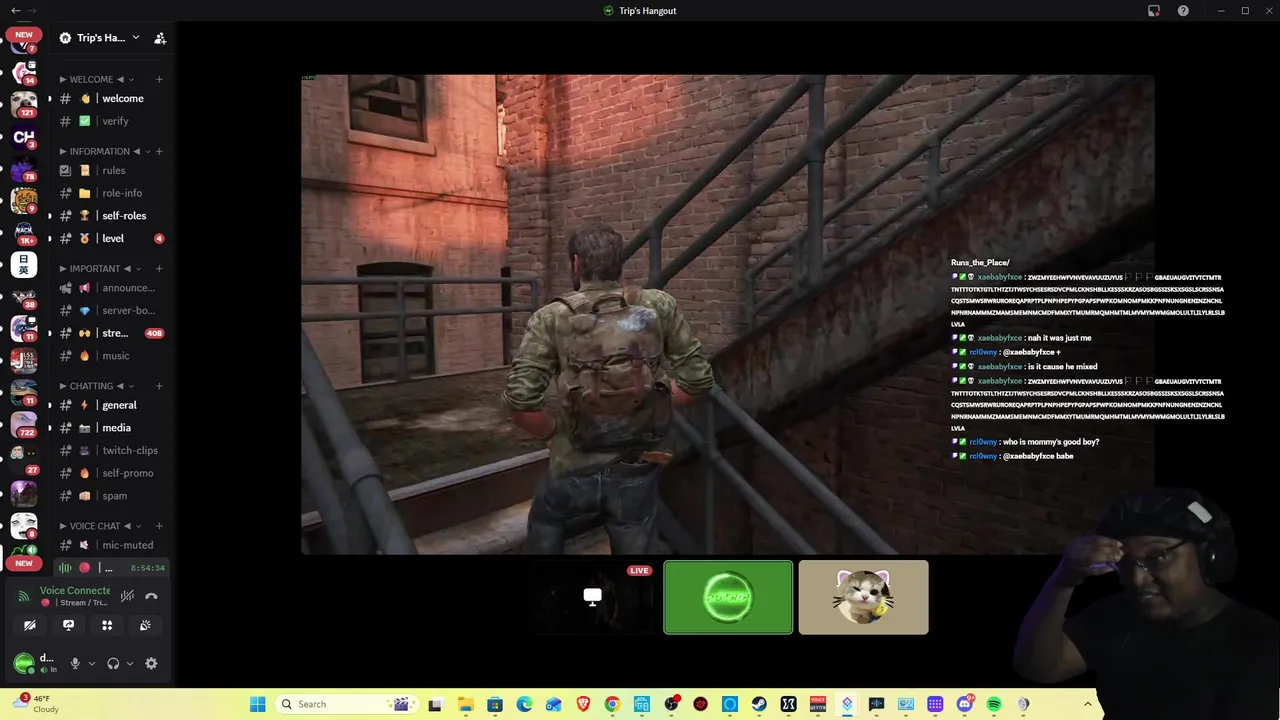Image resolution: width=1280 pixels, height=720 pixels.
Task: Open the server-boosts channel
Action: [x=111, y=310]
